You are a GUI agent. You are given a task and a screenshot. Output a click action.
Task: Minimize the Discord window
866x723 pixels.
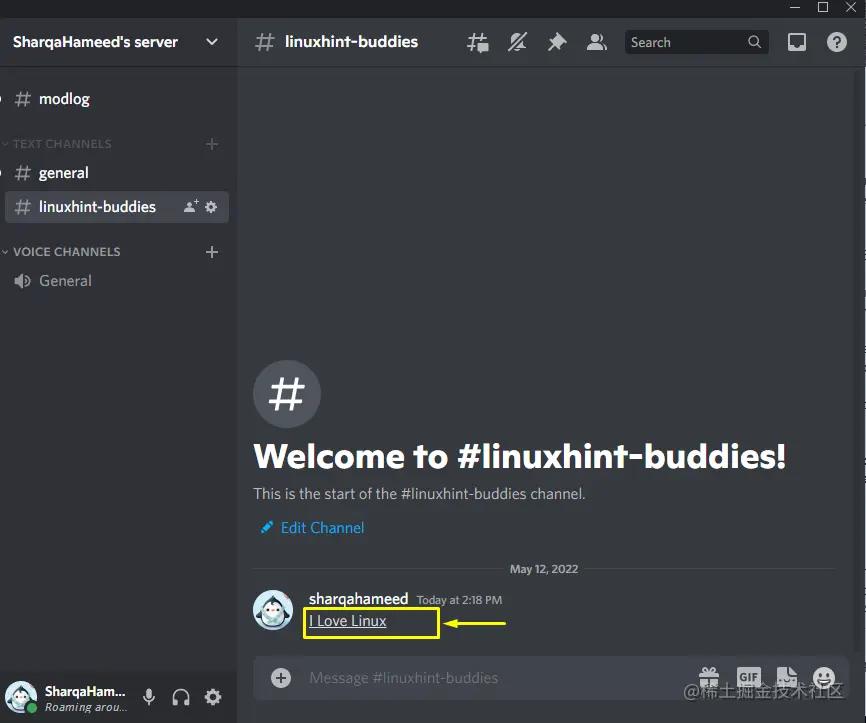(795, 7)
